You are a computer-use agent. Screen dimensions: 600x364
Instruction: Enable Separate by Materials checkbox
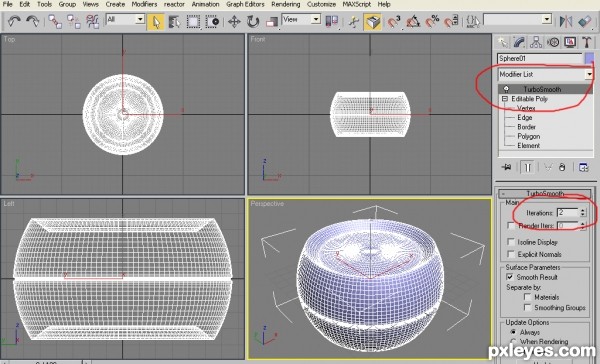coord(527,297)
